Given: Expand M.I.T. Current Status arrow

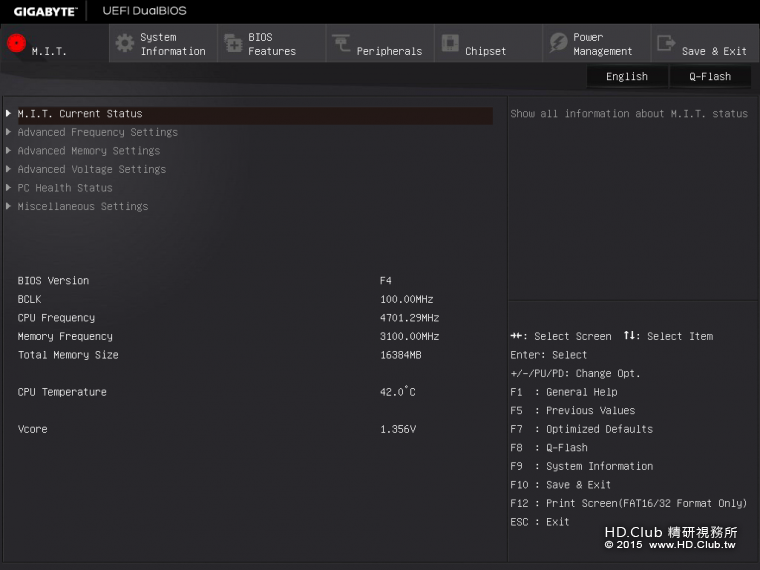Looking at the screenshot, I should point(9,114).
